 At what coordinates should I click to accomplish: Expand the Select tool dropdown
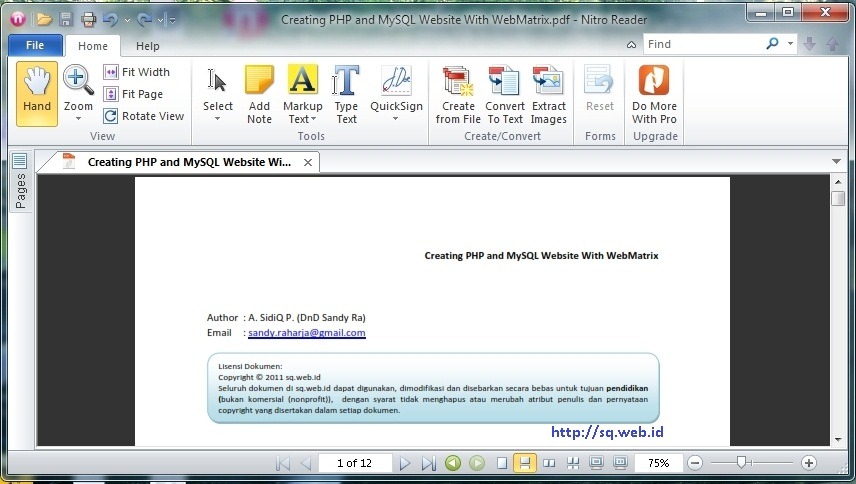(x=217, y=118)
